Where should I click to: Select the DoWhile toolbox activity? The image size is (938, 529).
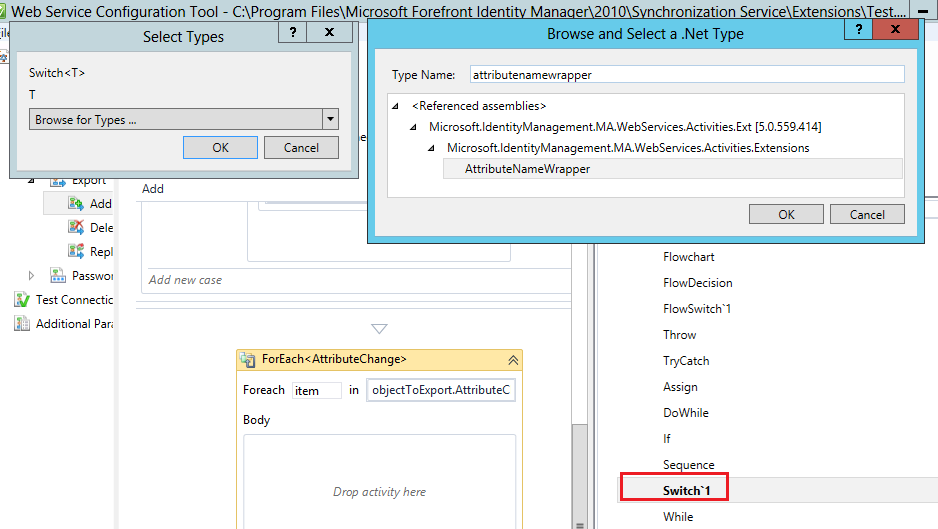(x=686, y=412)
